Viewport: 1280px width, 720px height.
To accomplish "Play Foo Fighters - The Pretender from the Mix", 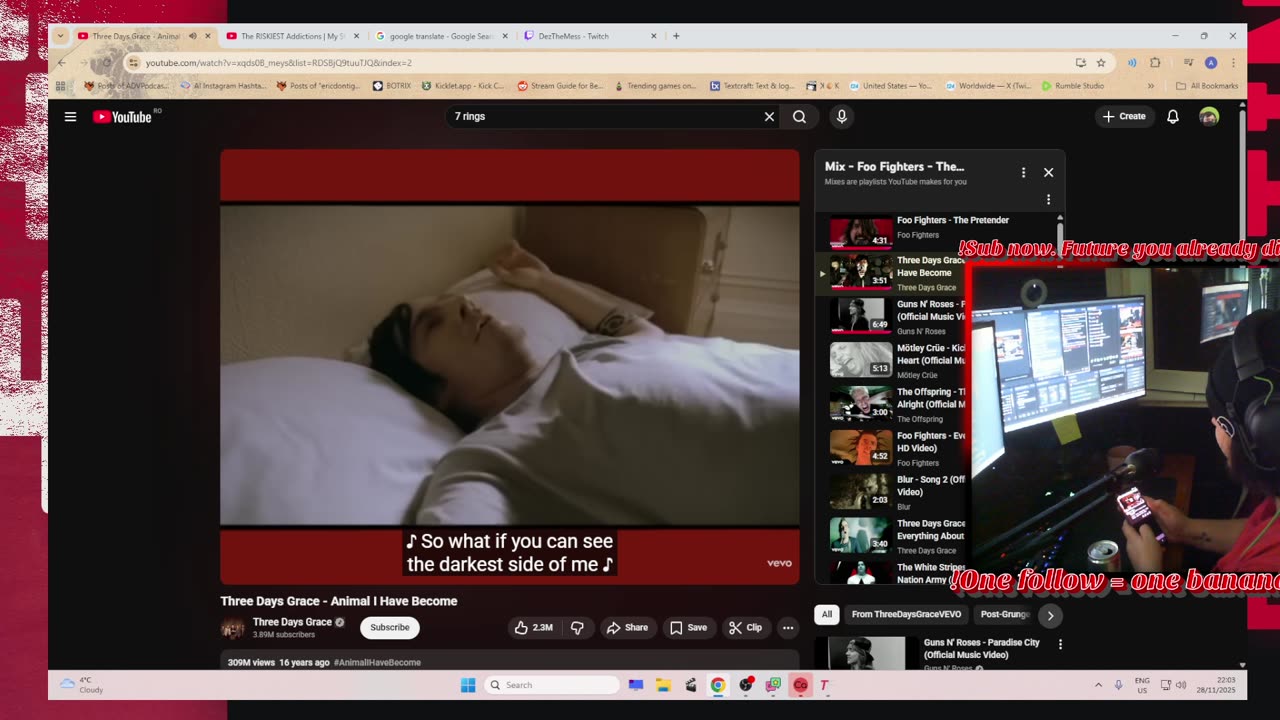I will pos(937,228).
